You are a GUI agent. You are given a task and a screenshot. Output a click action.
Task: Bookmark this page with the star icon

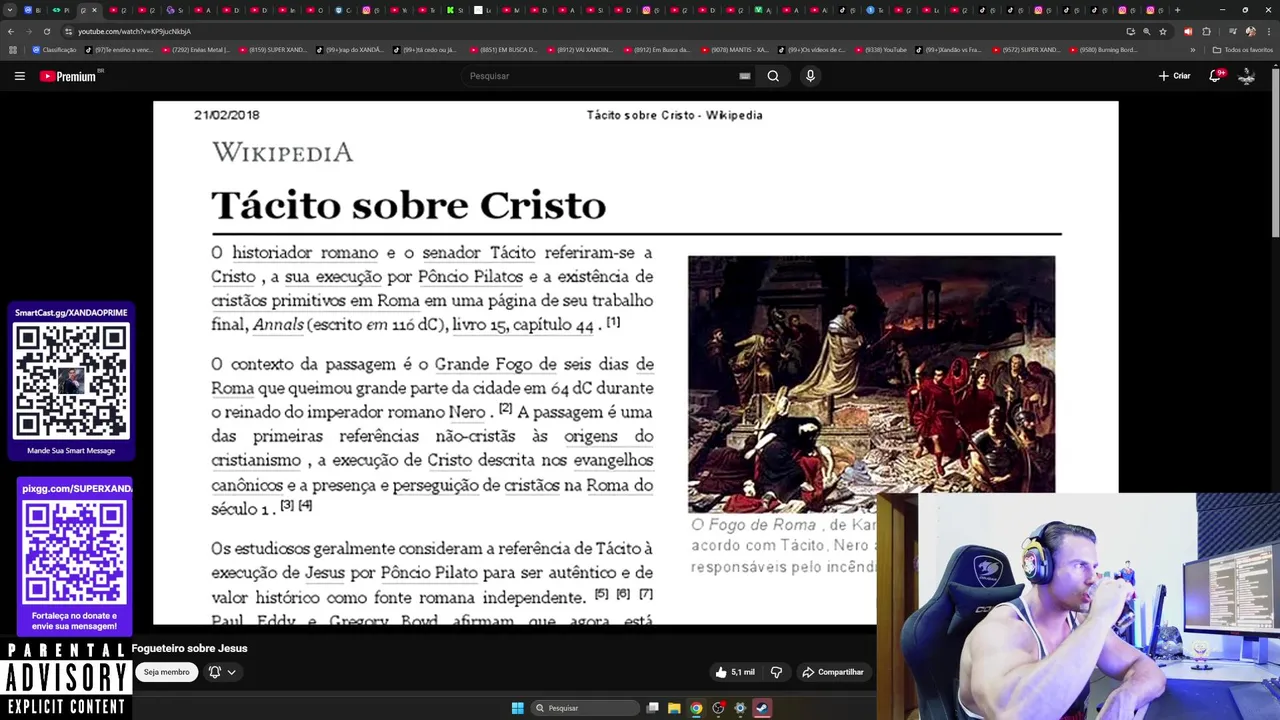pos(1162,31)
